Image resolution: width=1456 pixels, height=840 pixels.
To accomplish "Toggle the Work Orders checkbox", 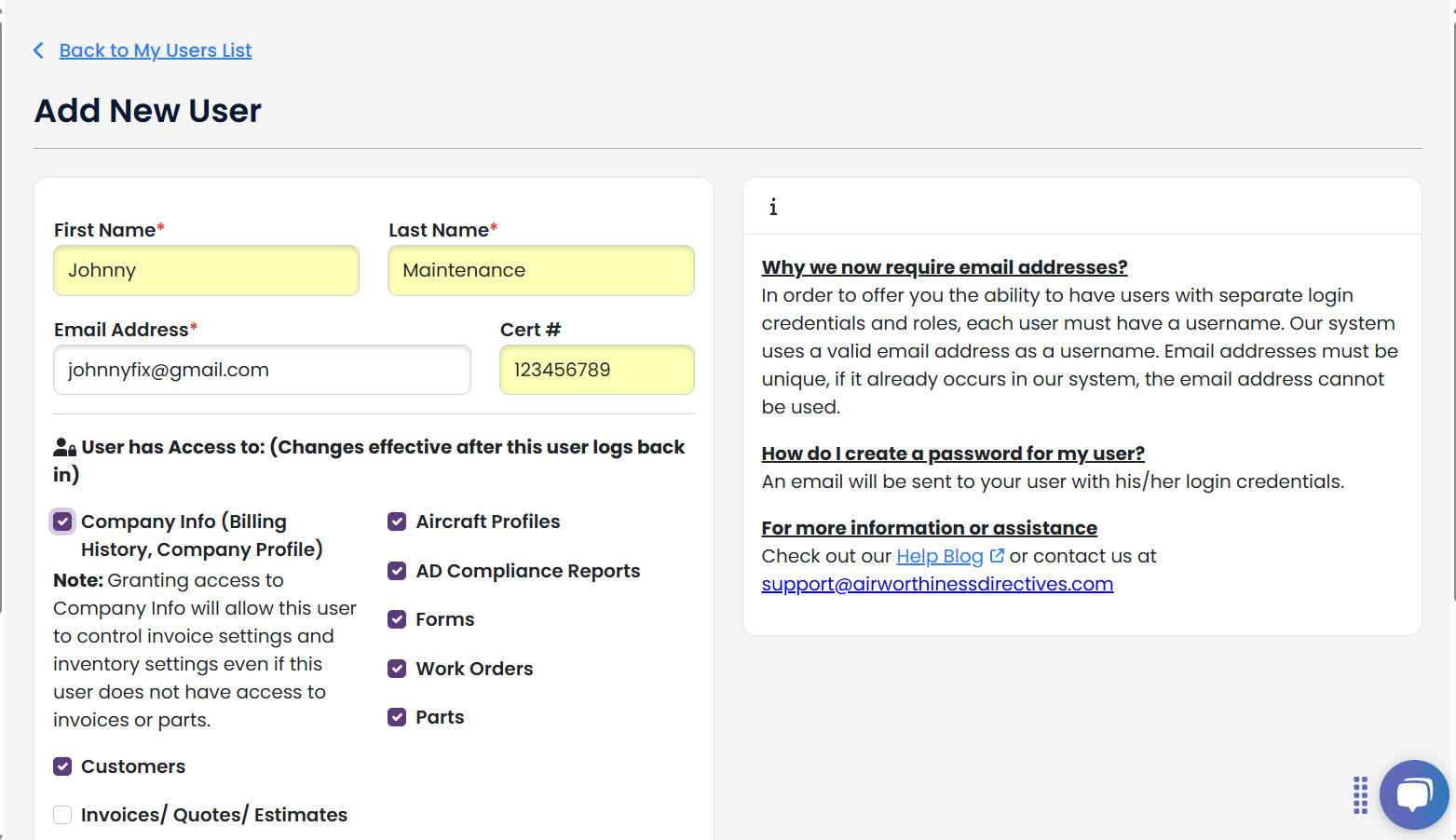I will tap(397, 669).
